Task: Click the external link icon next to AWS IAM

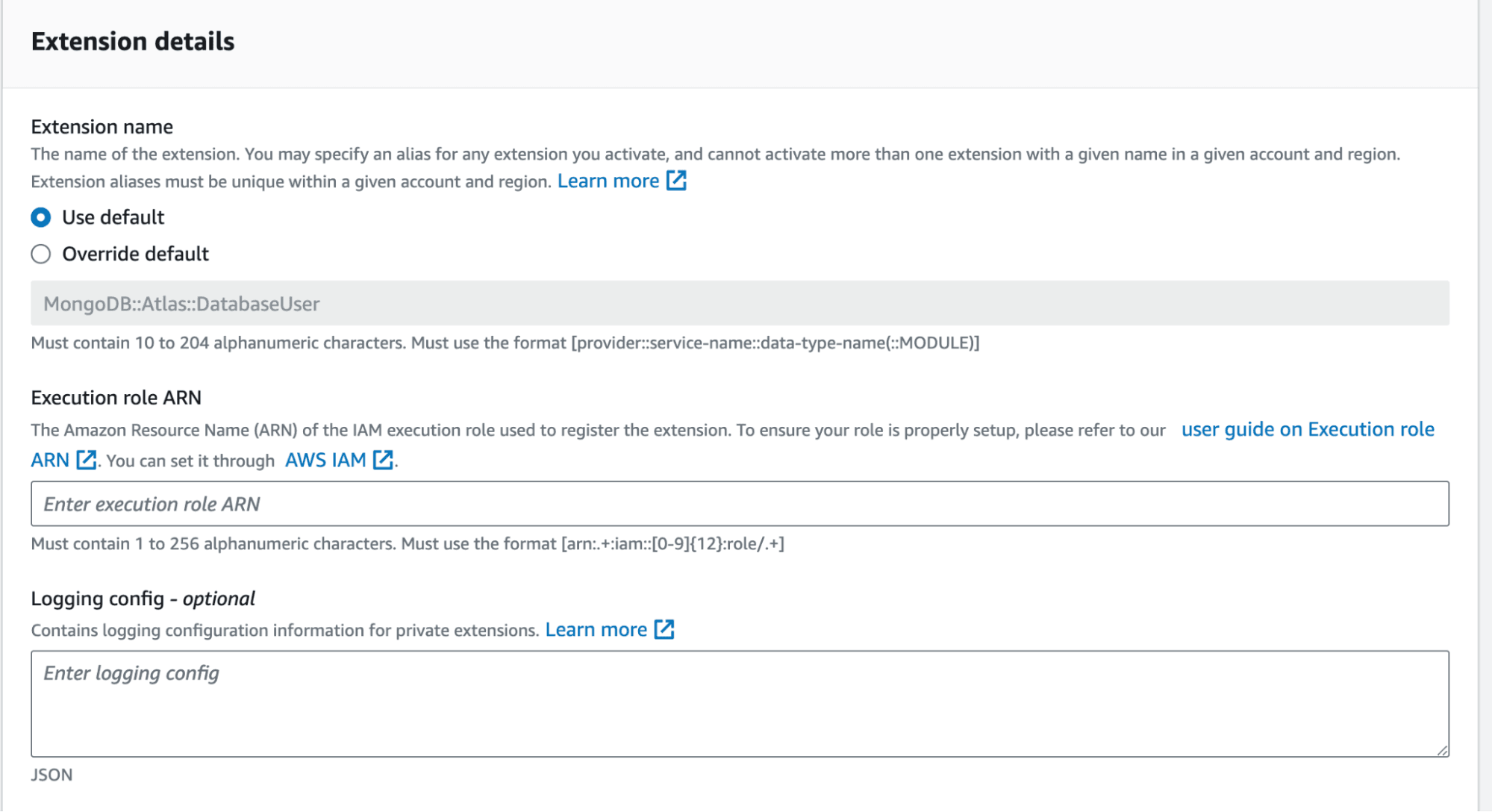Action: [383, 460]
